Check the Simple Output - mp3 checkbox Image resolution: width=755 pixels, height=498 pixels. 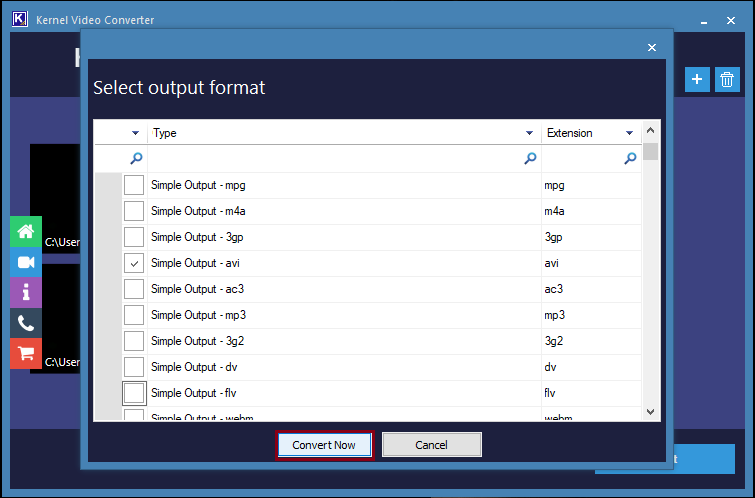134,315
